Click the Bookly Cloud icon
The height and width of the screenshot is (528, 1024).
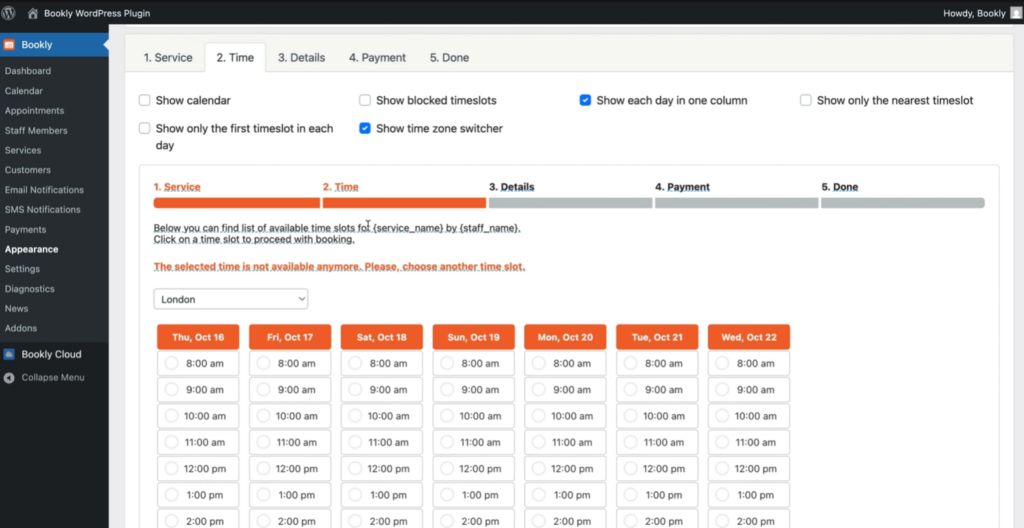click(x=9, y=354)
